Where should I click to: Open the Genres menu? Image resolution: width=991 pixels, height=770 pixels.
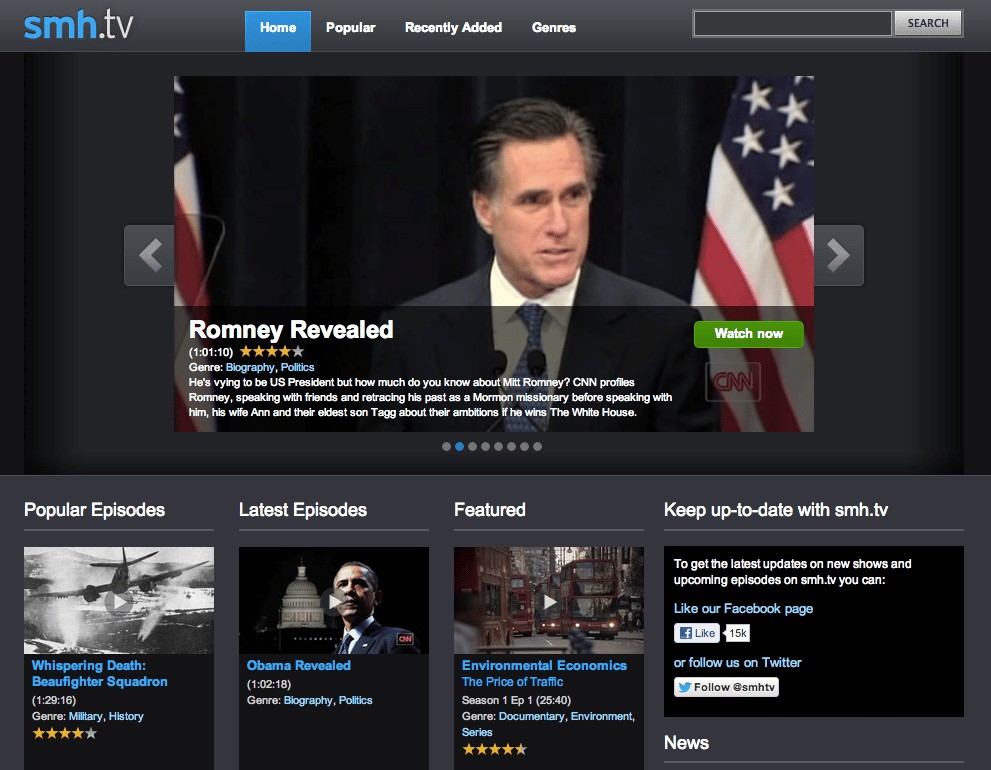(554, 28)
